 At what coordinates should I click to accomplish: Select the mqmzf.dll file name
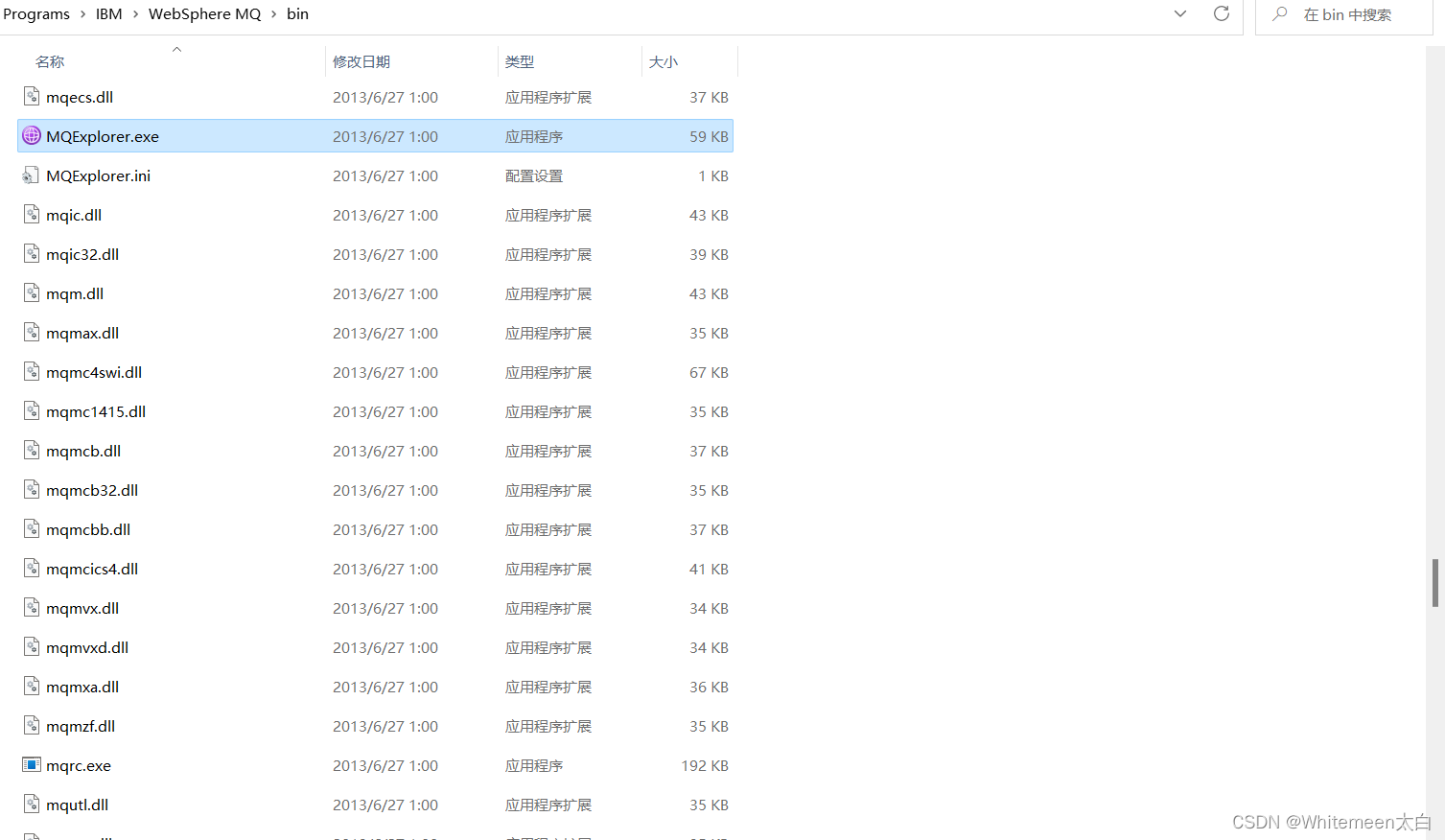pyautogui.click(x=81, y=726)
